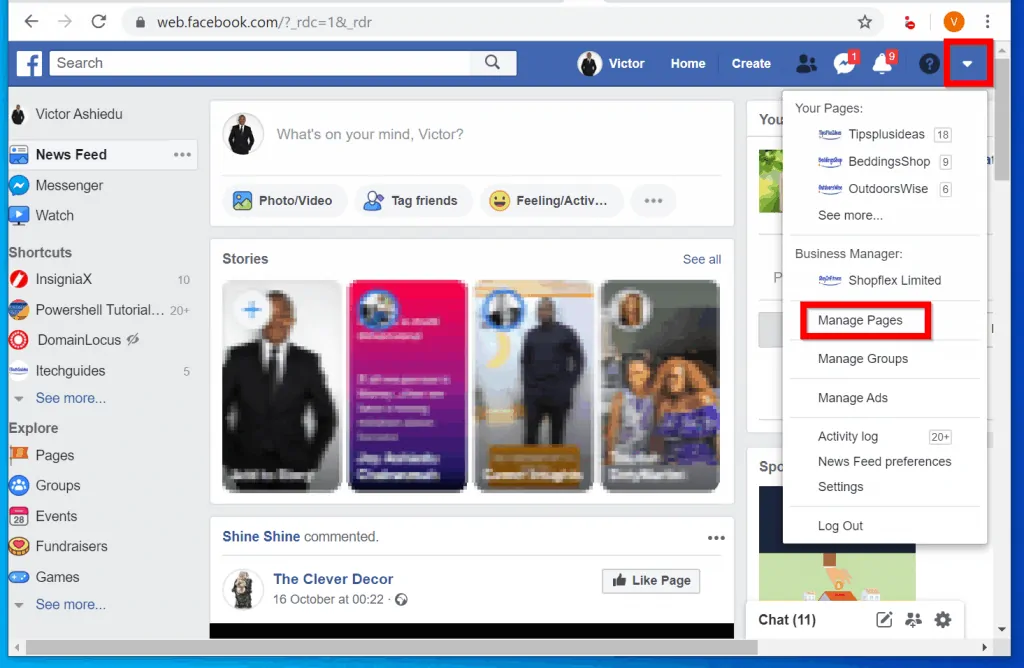Viewport: 1024px width, 668px height.
Task: Open Victor profile in top bar
Action: (x=611, y=63)
